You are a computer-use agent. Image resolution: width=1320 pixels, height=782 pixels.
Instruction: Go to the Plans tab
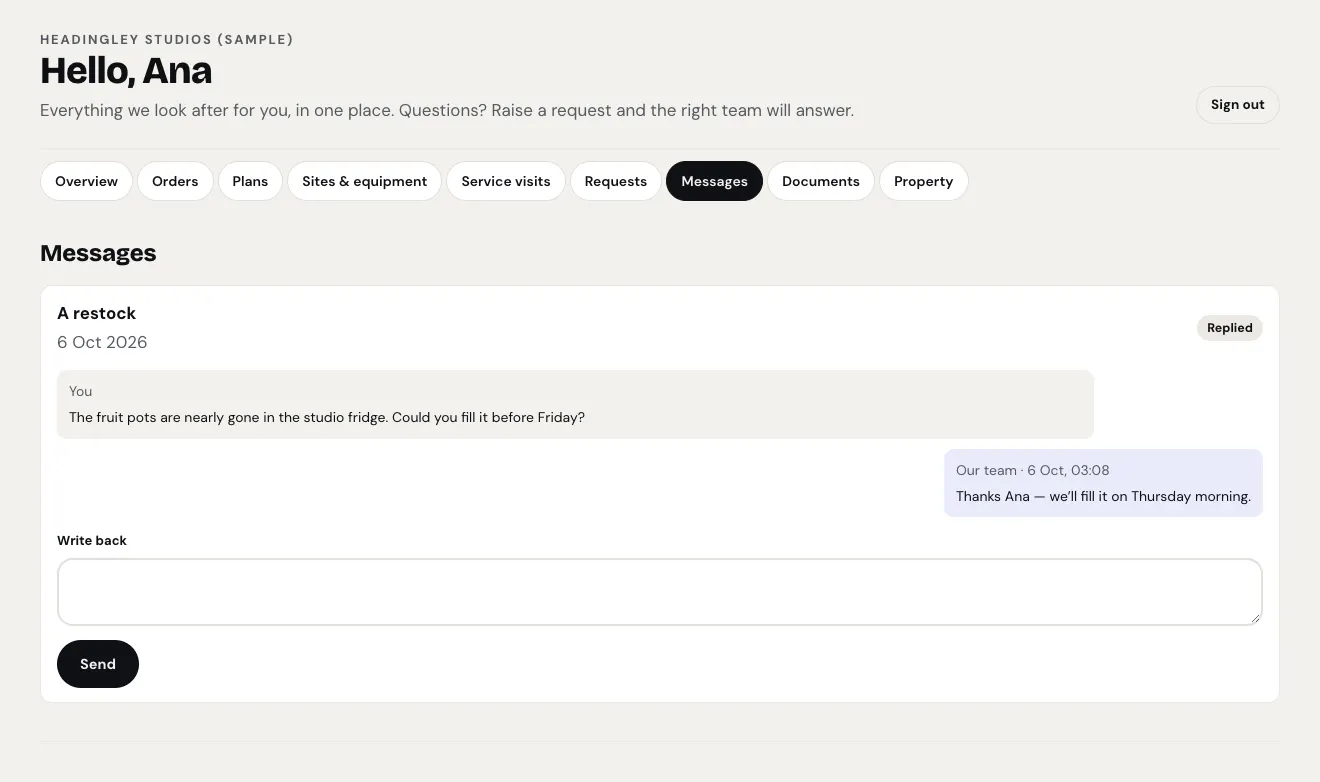pyautogui.click(x=250, y=181)
